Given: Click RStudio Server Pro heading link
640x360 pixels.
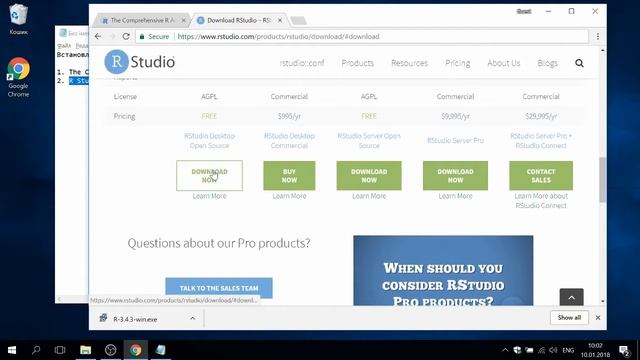Looking at the screenshot, I should point(456,140).
